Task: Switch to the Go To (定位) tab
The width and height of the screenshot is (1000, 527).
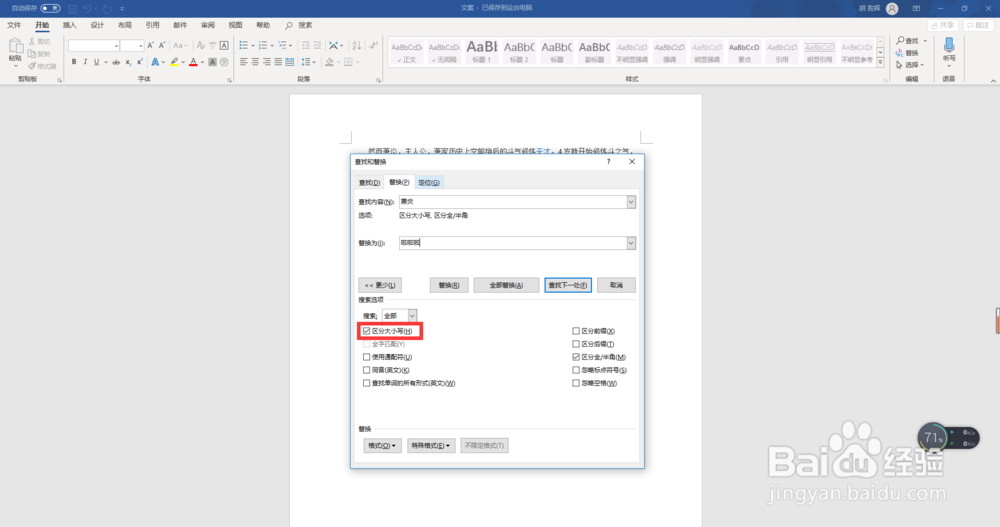Action: tap(429, 182)
